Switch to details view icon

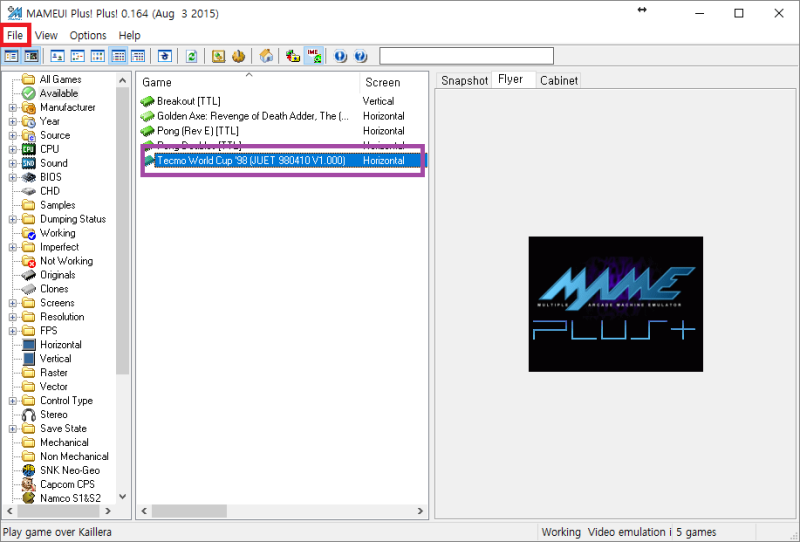(118, 56)
